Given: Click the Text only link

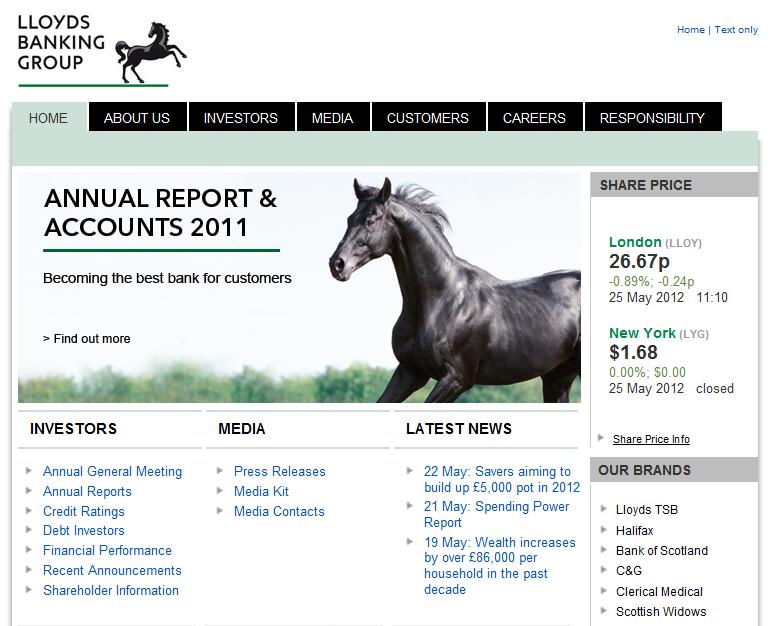Looking at the screenshot, I should pos(736,30).
